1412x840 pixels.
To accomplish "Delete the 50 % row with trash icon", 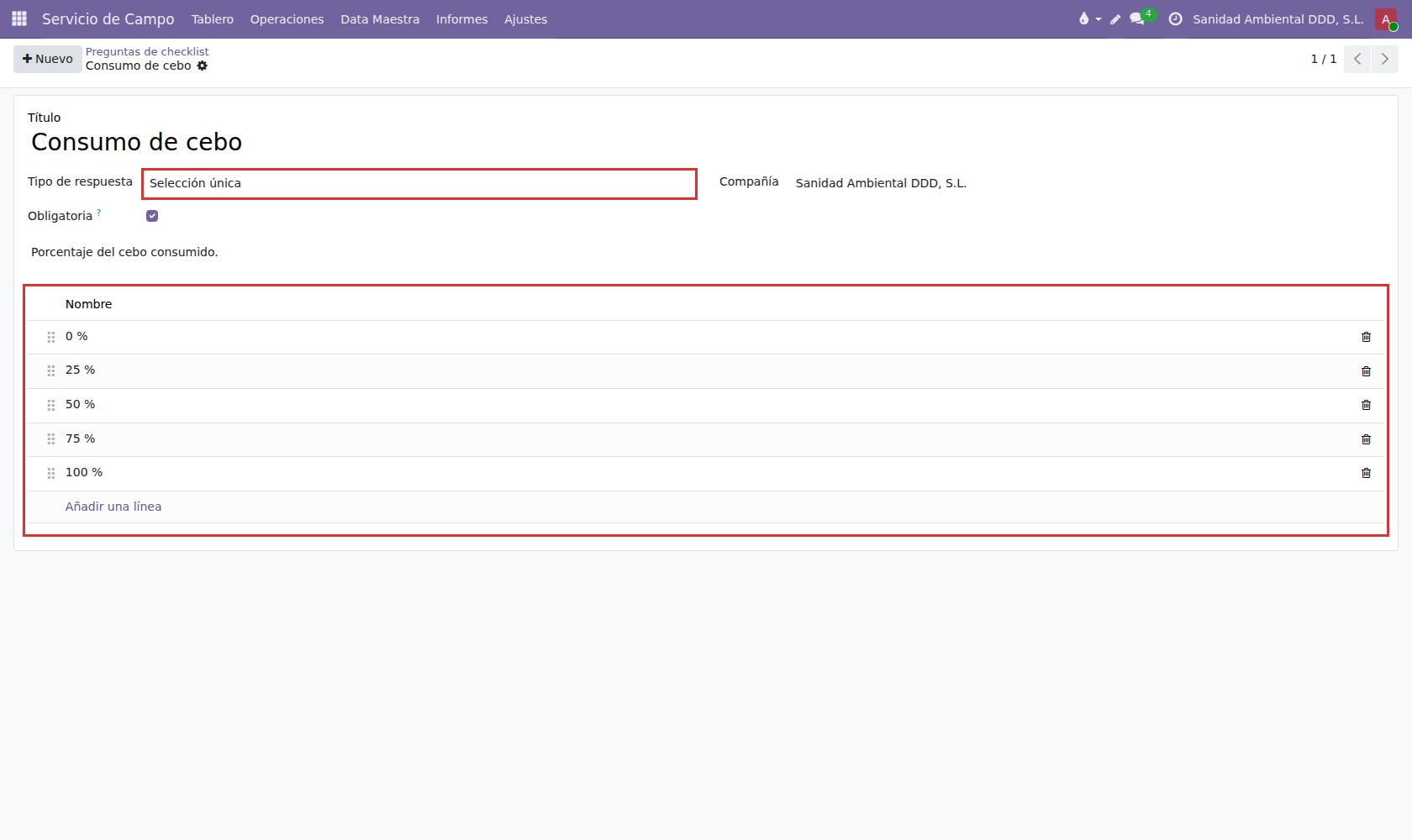I will click(x=1366, y=405).
